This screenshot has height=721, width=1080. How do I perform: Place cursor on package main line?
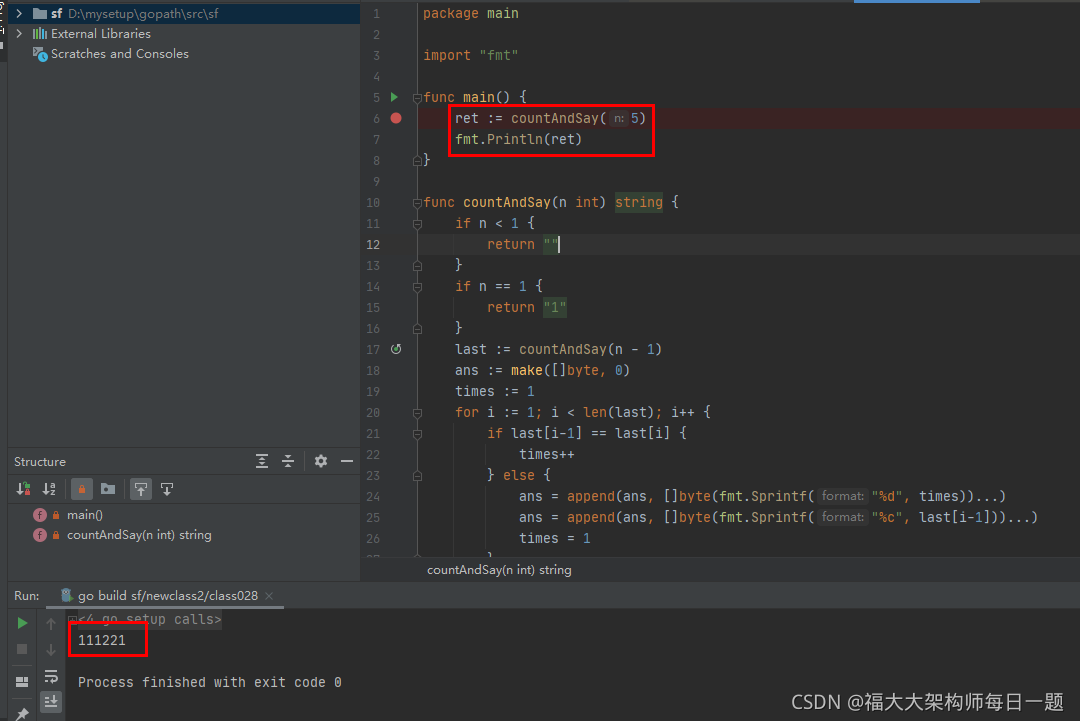click(471, 13)
